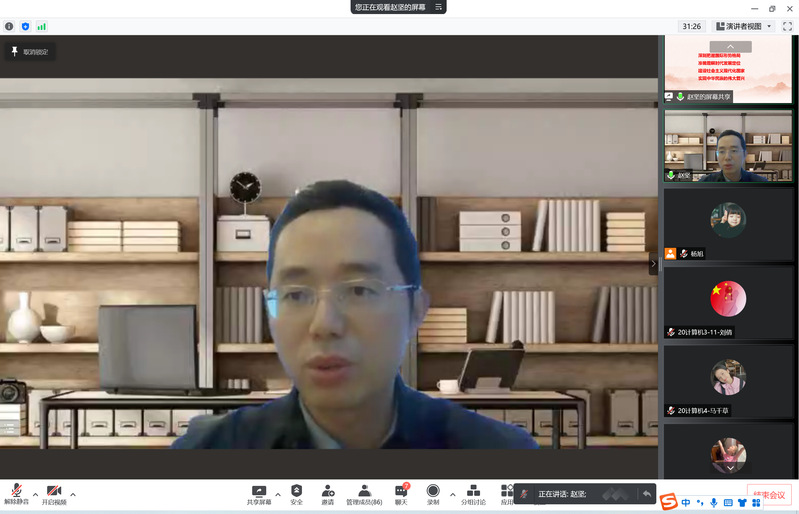Click the green network signal icon

tap(42, 26)
